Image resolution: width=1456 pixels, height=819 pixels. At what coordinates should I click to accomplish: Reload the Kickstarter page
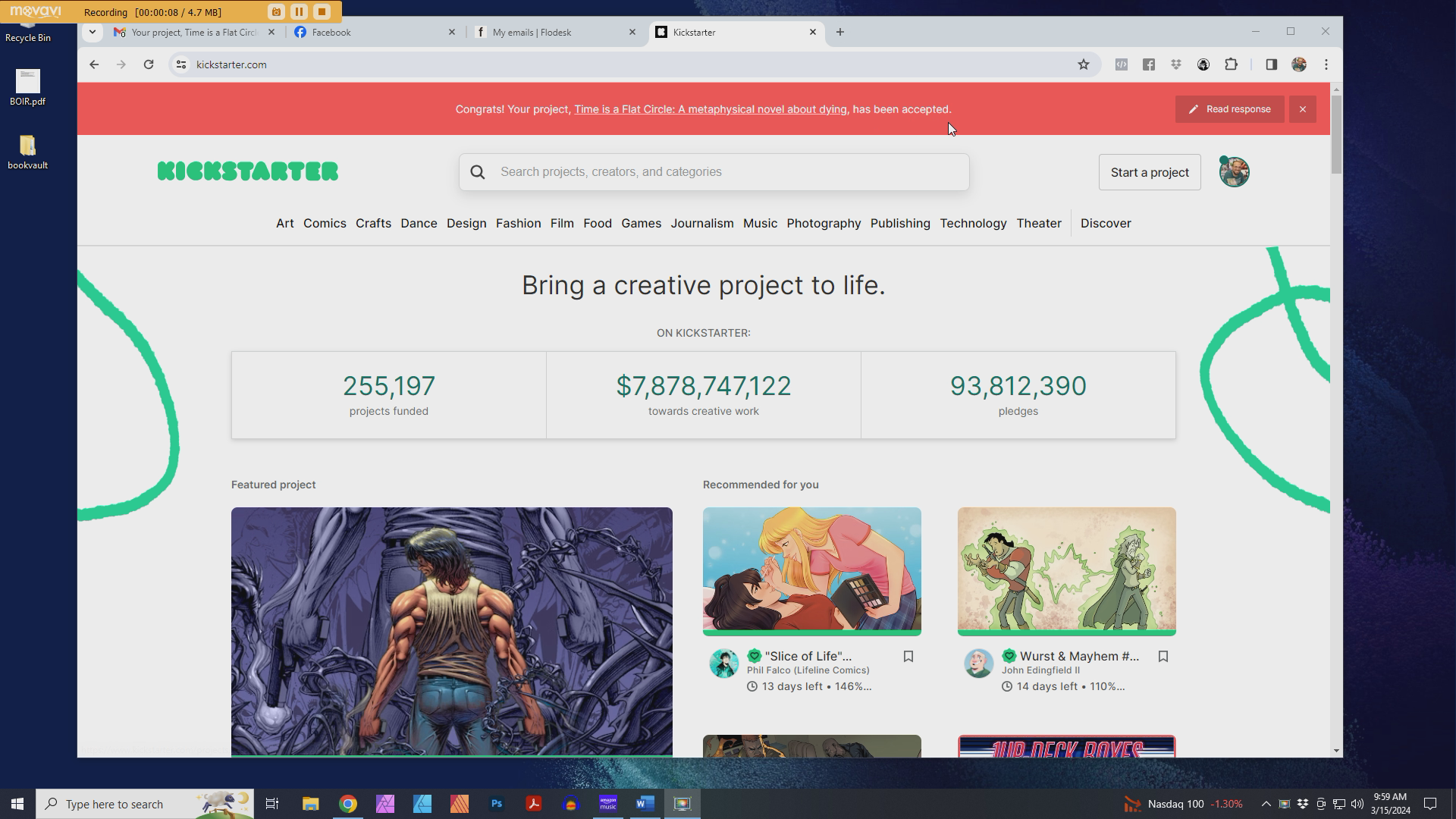coord(149,64)
